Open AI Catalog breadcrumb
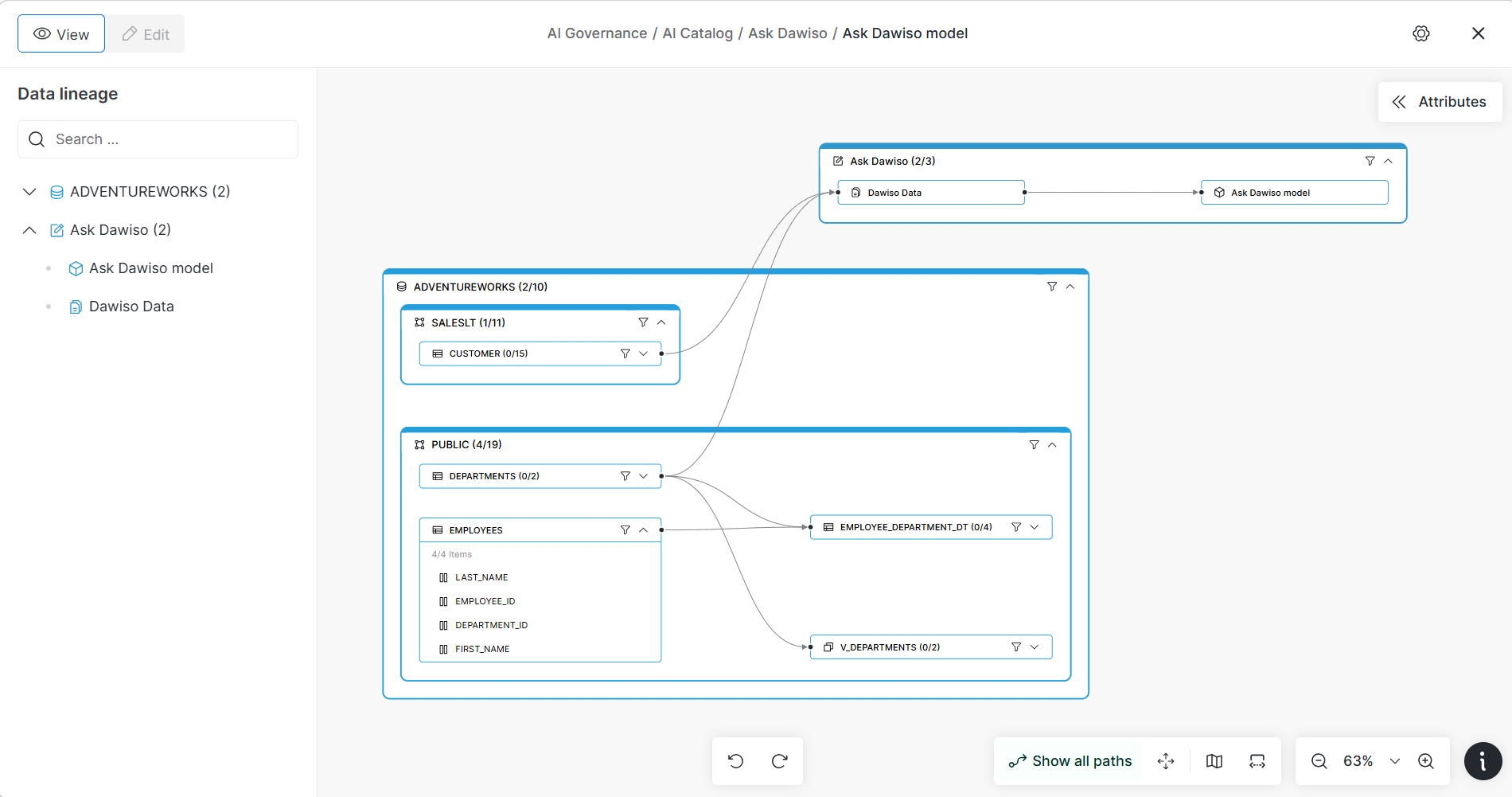The width and height of the screenshot is (1512, 797). 698,33
